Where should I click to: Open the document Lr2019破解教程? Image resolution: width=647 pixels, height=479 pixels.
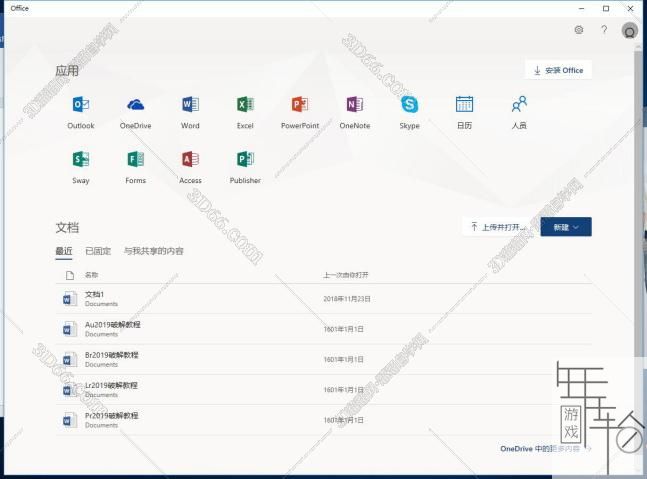pos(111,385)
